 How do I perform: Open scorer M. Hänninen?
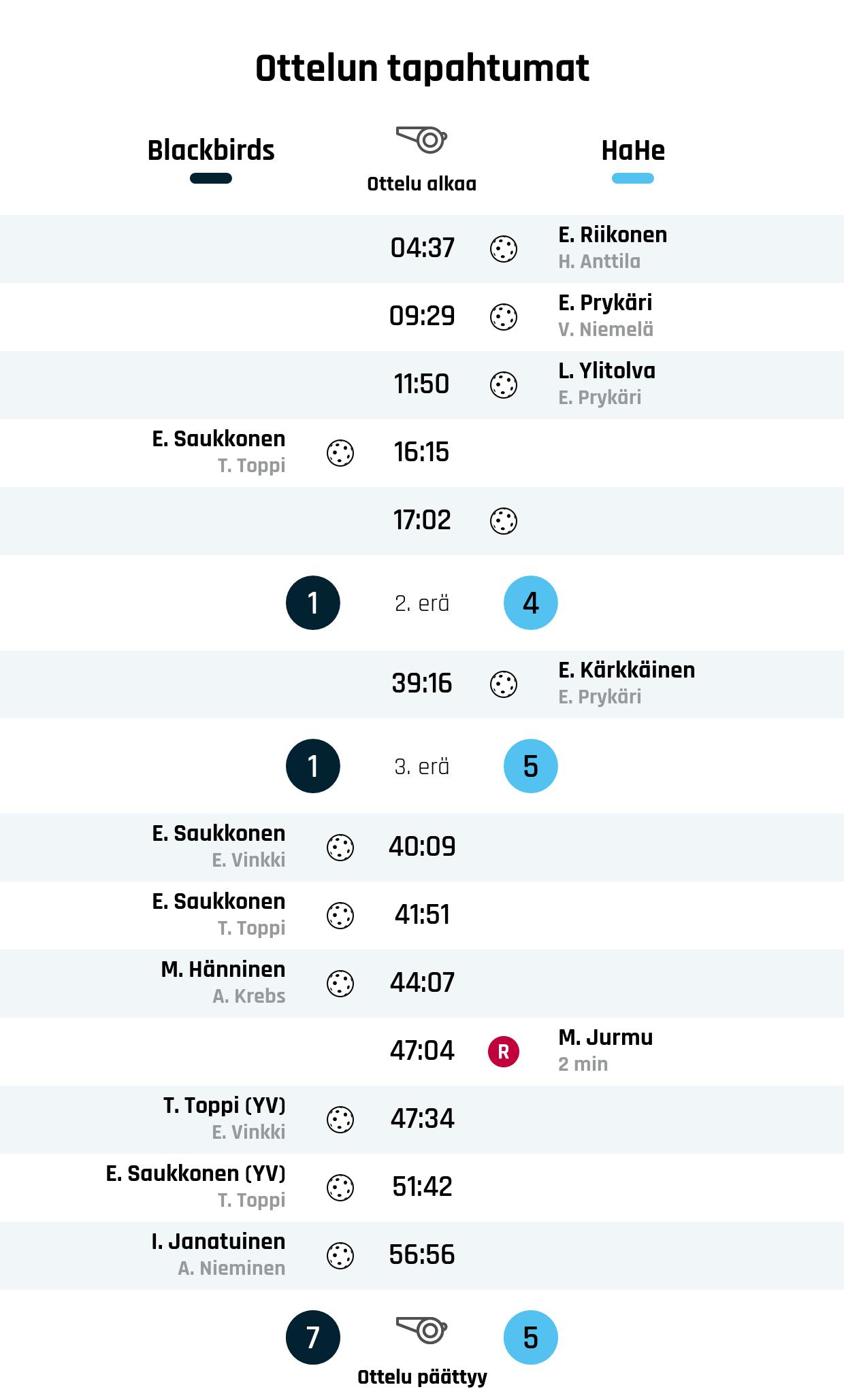(223, 969)
